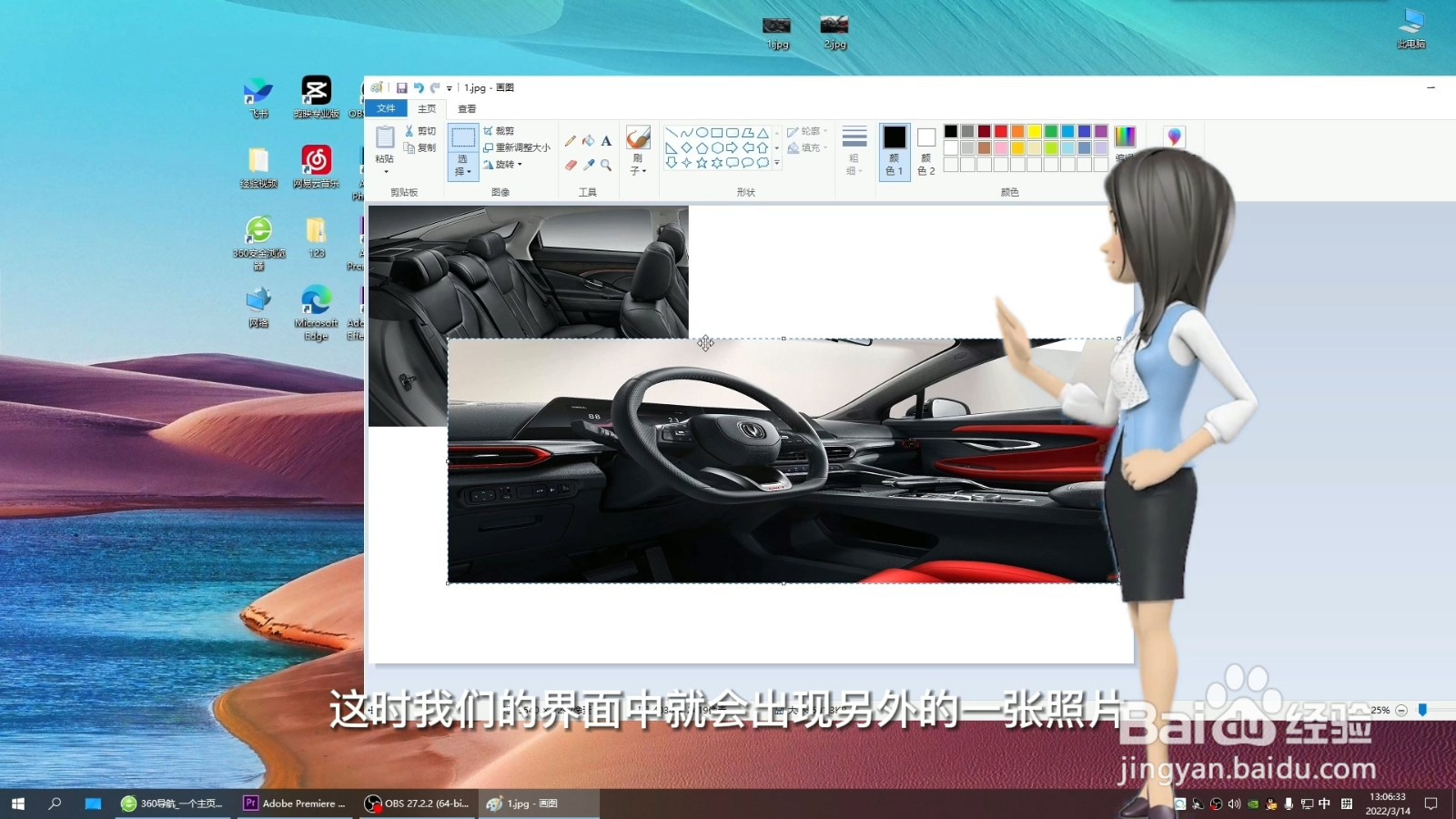
Task: Open the 粗细 (Size) line thickness dropdown
Action: (x=854, y=150)
